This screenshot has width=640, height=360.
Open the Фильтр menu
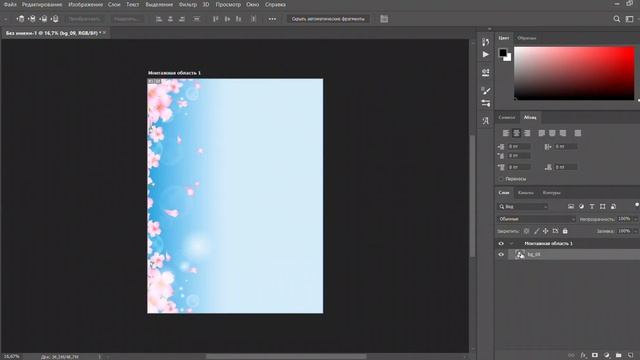(188, 4)
